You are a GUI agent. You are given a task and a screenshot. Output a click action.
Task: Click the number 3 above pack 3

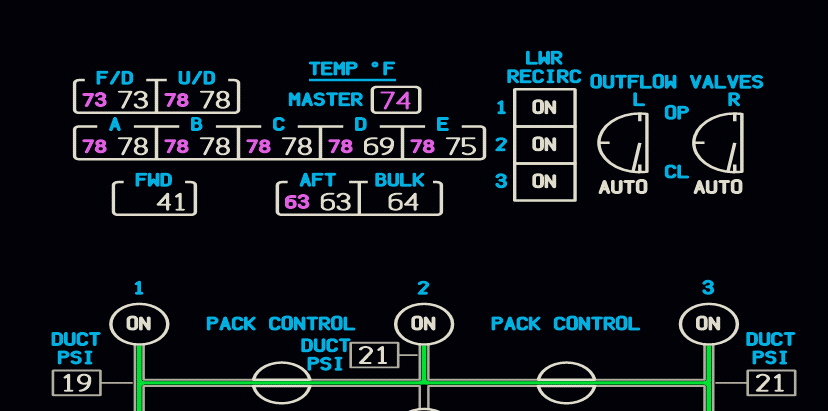coord(708,288)
